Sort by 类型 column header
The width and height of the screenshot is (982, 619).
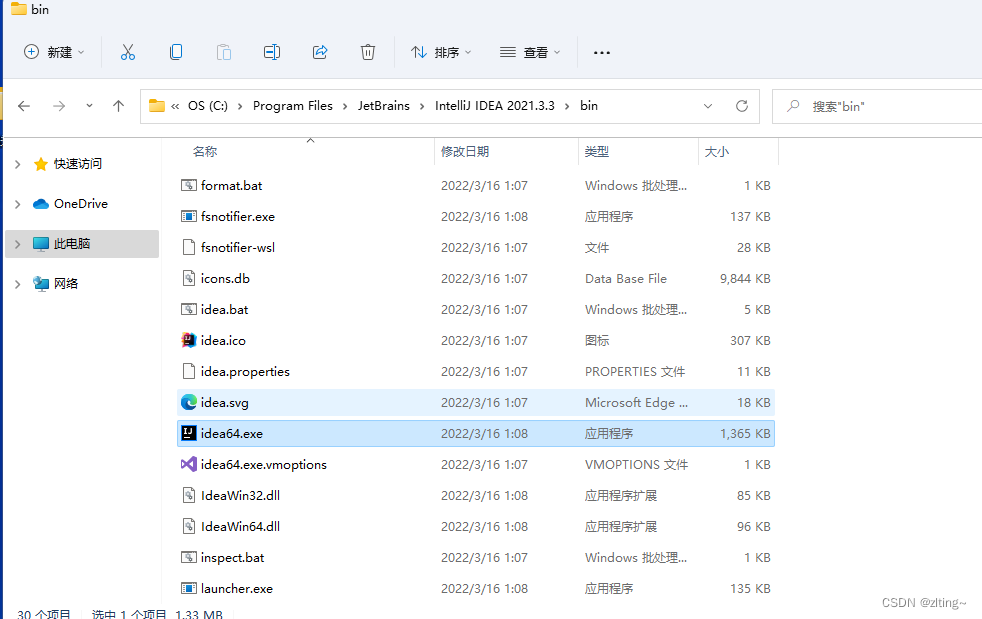(x=596, y=152)
